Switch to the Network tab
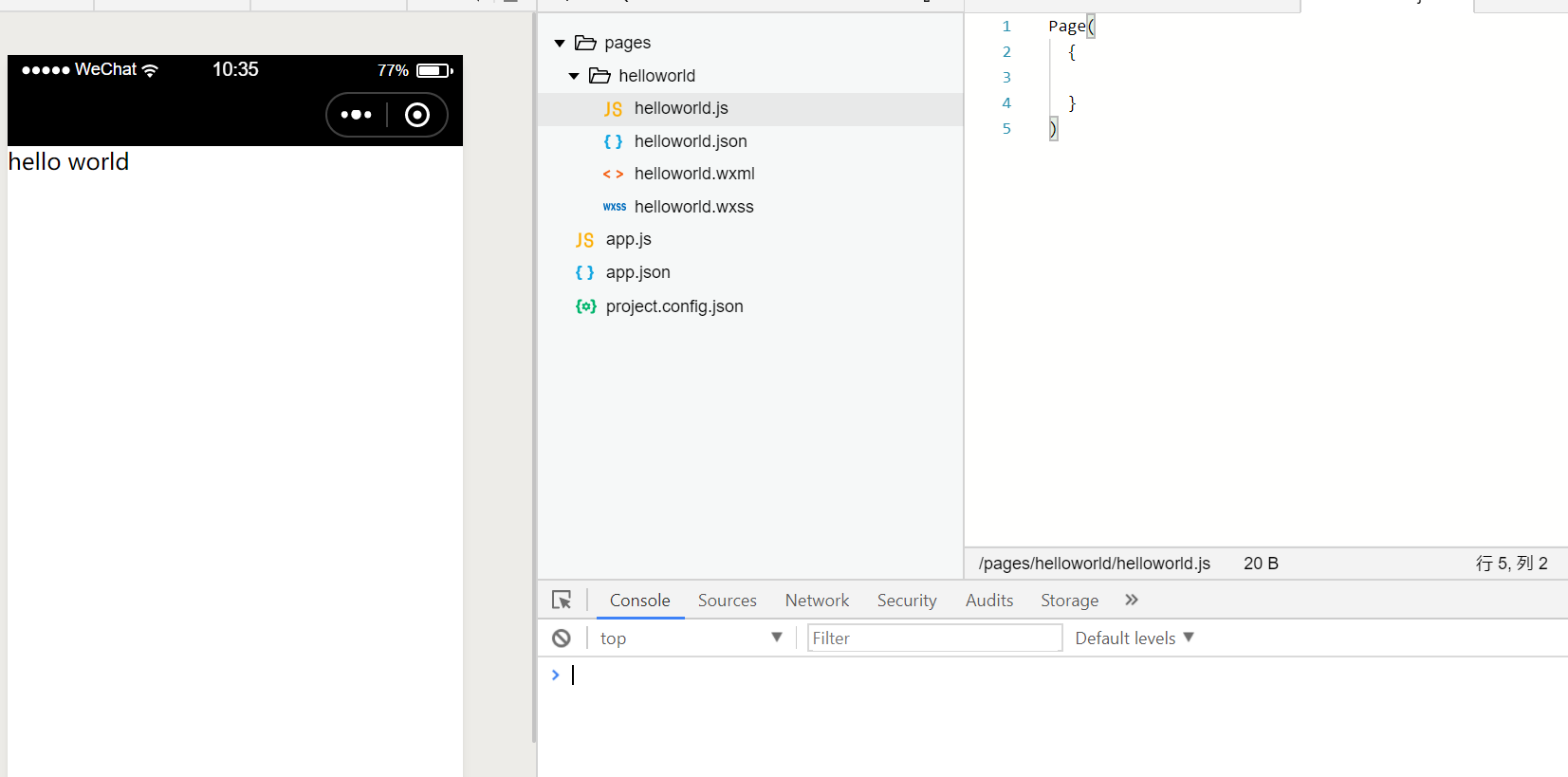The height and width of the screenshot is (777, 1568). pyautogui.click(x=817, y=601)
